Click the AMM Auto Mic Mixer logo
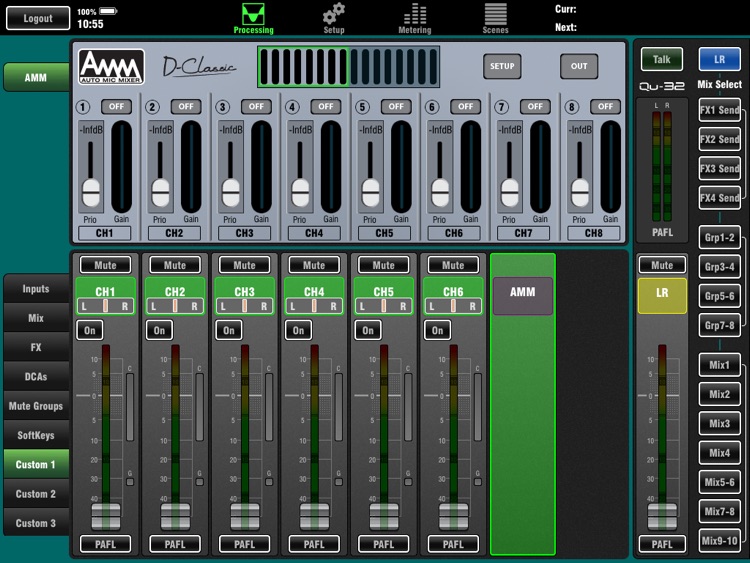This screenshot has width=750, height=563. coord(111,67)
